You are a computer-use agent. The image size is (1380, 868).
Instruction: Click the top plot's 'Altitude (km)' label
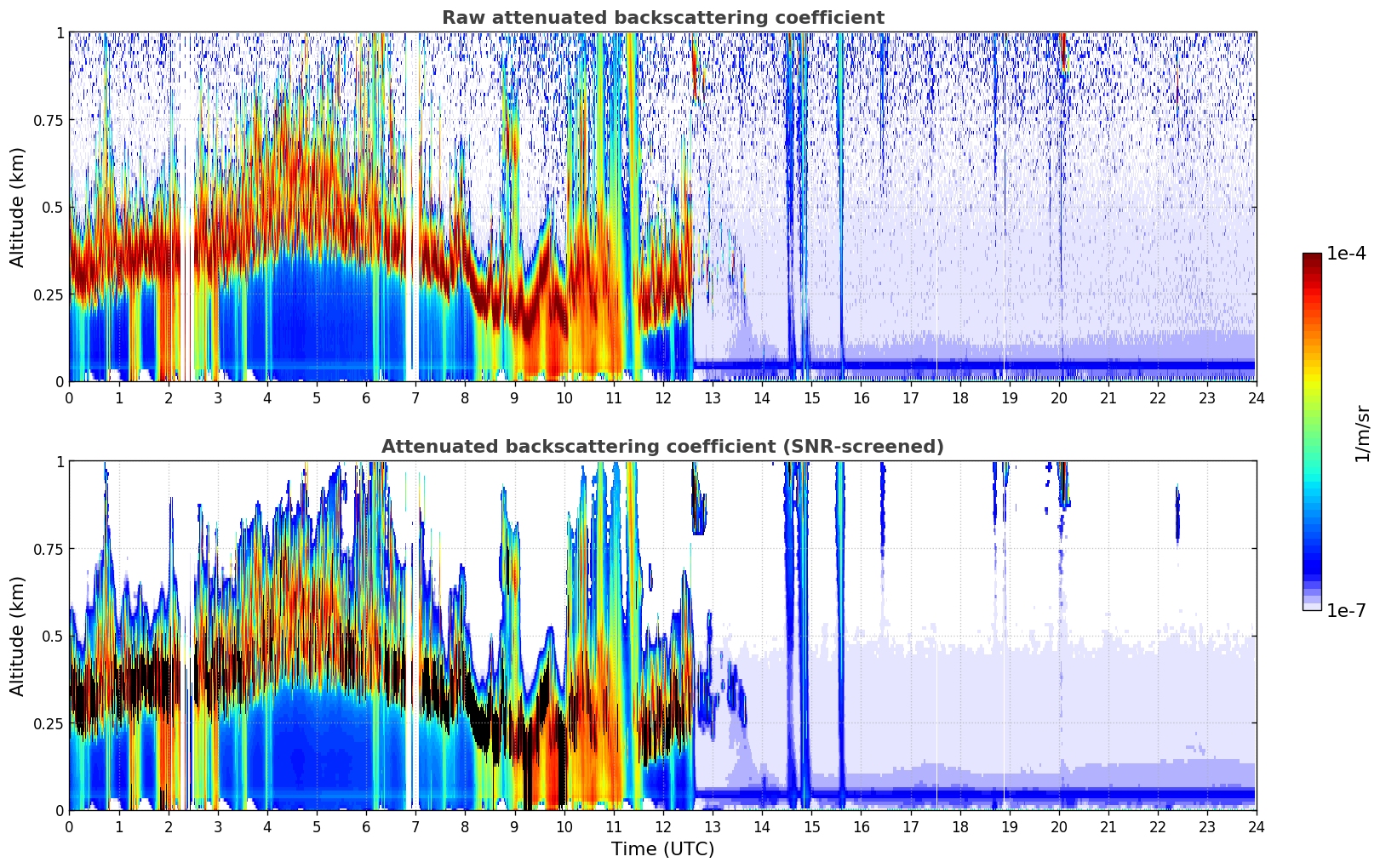[18, 207]
